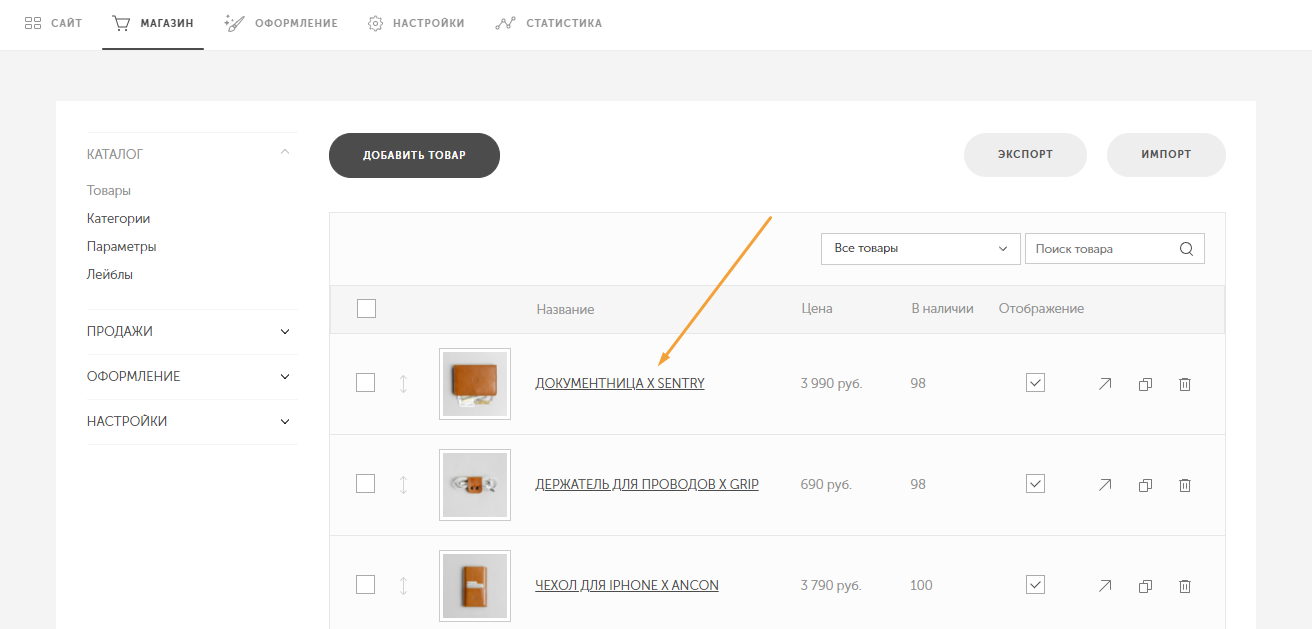Delete the Держатель для проводов X Grip product

(x=1185, y=485)
